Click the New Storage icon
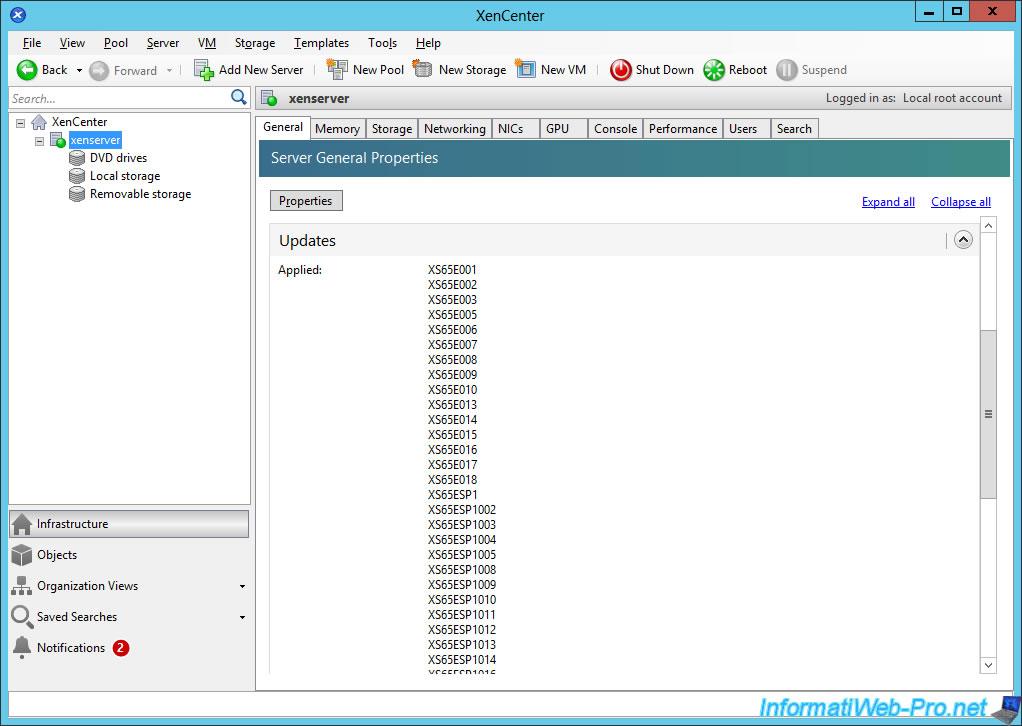Viewport: 1022px width, 726px height. [423, 69]
